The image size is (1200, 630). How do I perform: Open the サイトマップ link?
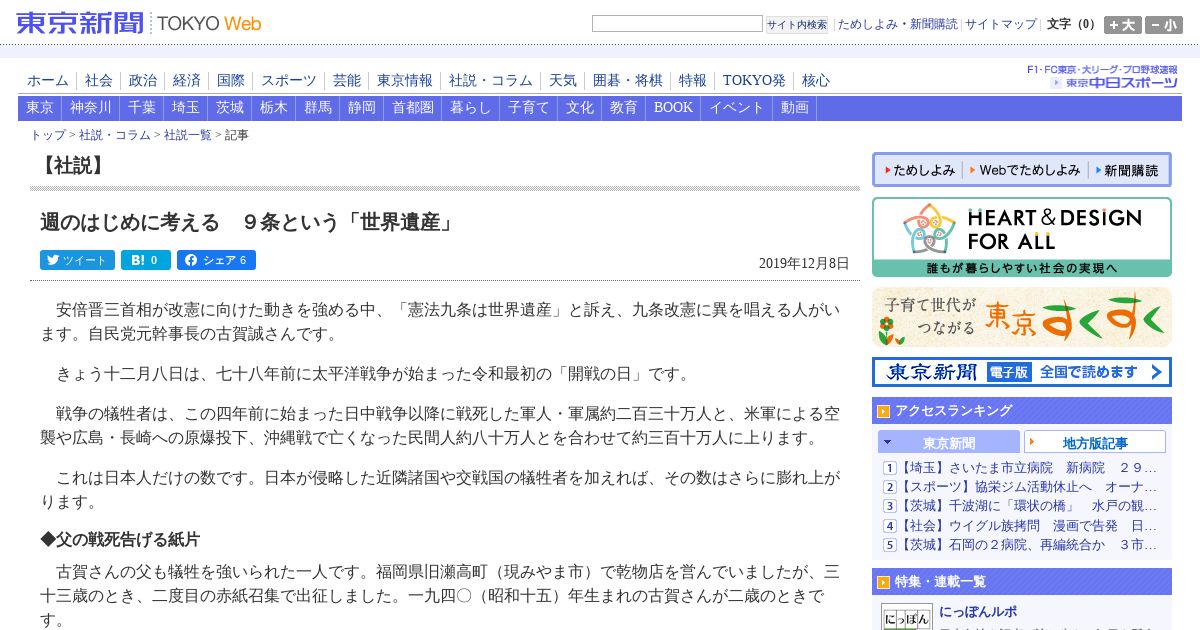pyautogui.click(x=1000, y=24)
